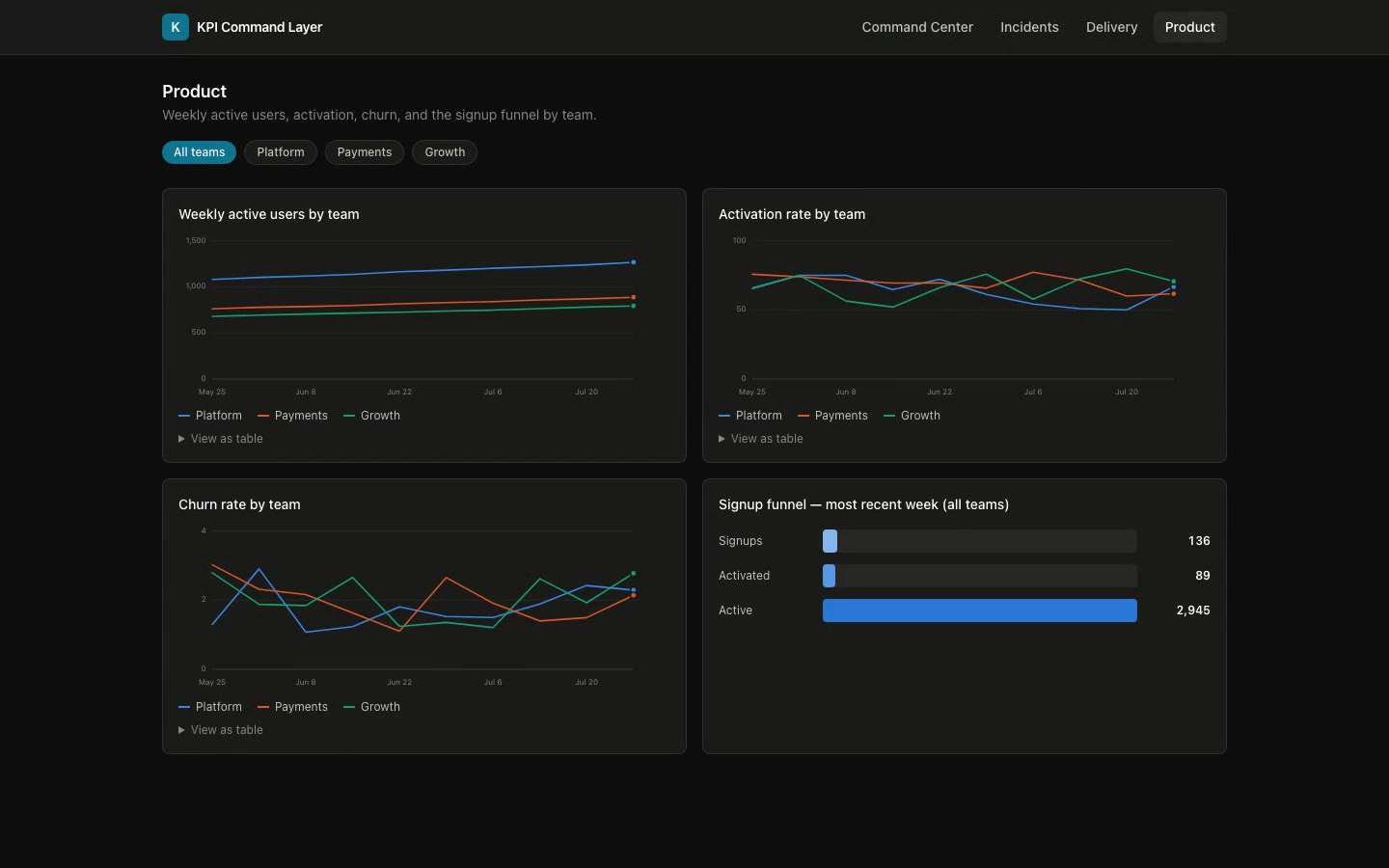The height and width of the screenshot is (868, 1389).
Task: Click the Signup funnel card heading
Action: click(x=863, y=504)
